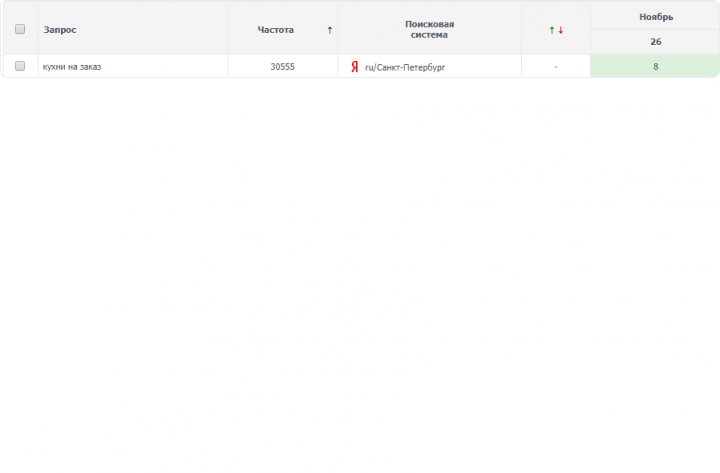Click the Поисковая система column header

pos(429,29)
